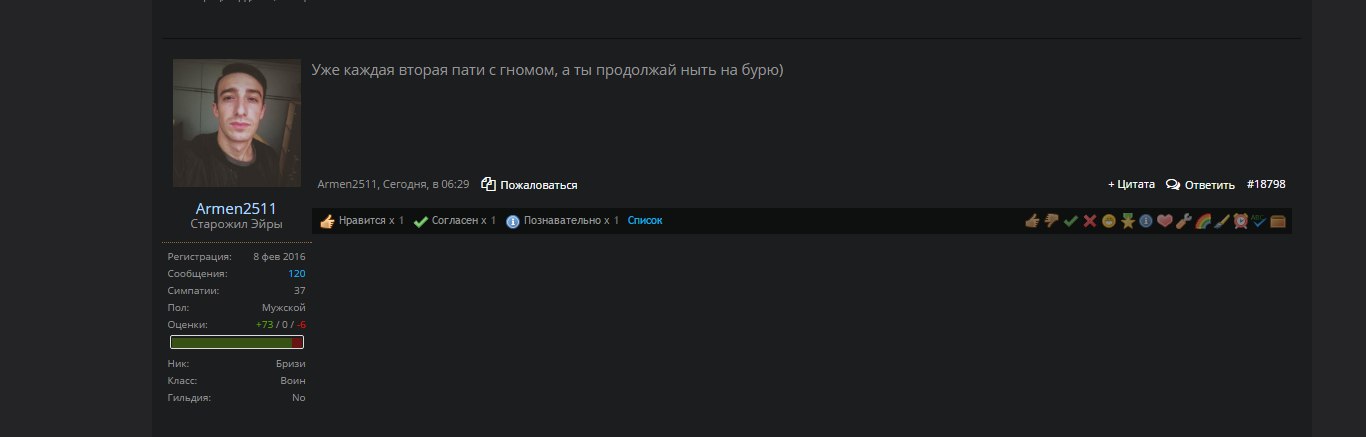Viewport: 1366px width, 437px height.
Task: Give the heart rating to post
Action: 1164,221
